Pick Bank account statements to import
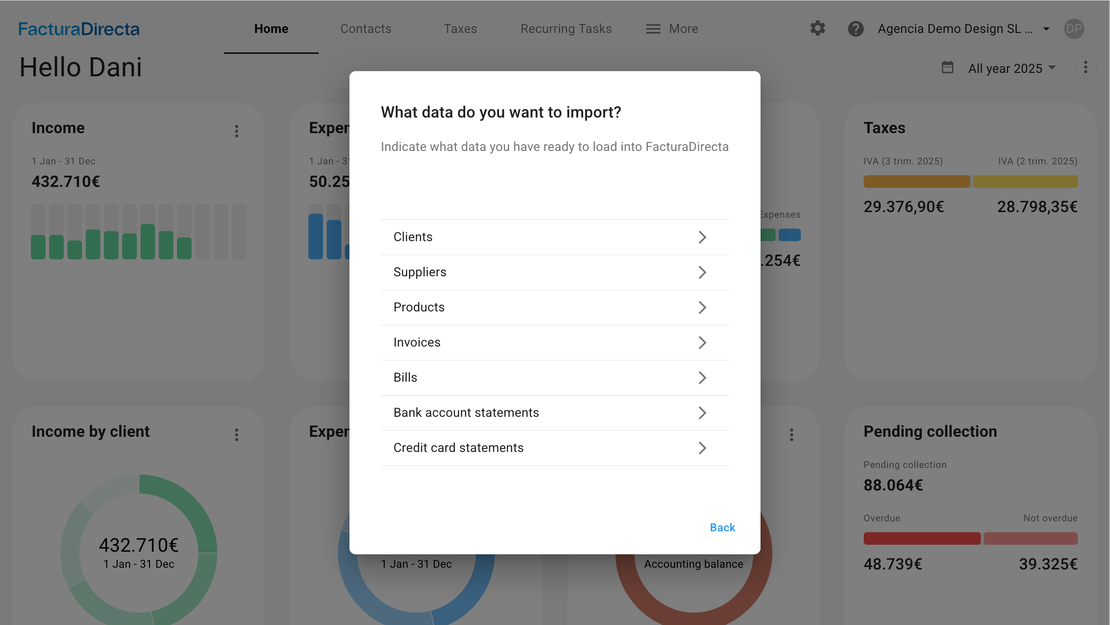Viewport: 1110px width, 625px height. pos(554,413)
